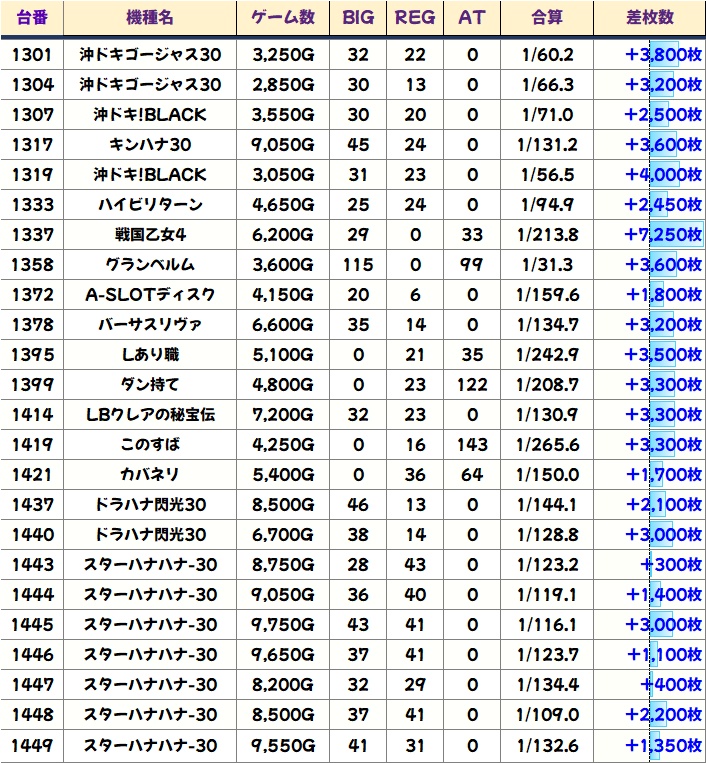The height and width of the screenshot is (763, 706).
Task: Click the LBクレアの秘宝伝 machine name
Action: [x=150, y=415]
